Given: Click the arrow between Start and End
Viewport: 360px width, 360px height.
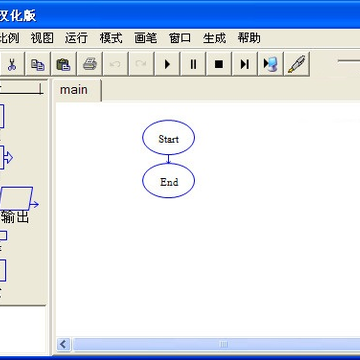Looking at the screenshot, I should [168, 159].
